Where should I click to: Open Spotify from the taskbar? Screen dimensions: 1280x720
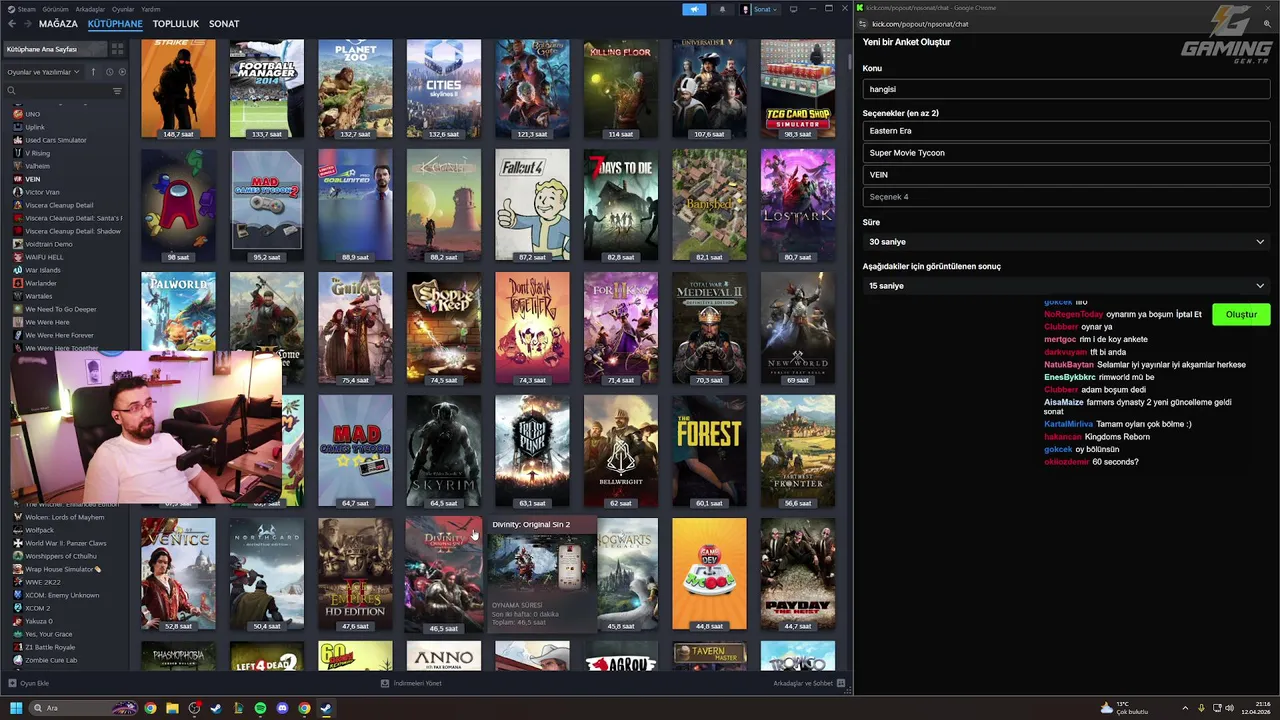pos(260,708)
